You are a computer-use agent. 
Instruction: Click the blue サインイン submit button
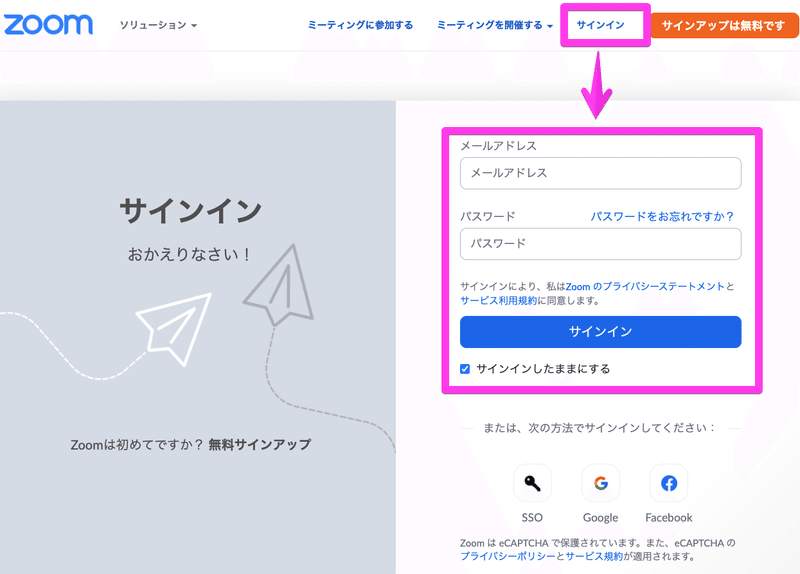(x=601, y=332)
